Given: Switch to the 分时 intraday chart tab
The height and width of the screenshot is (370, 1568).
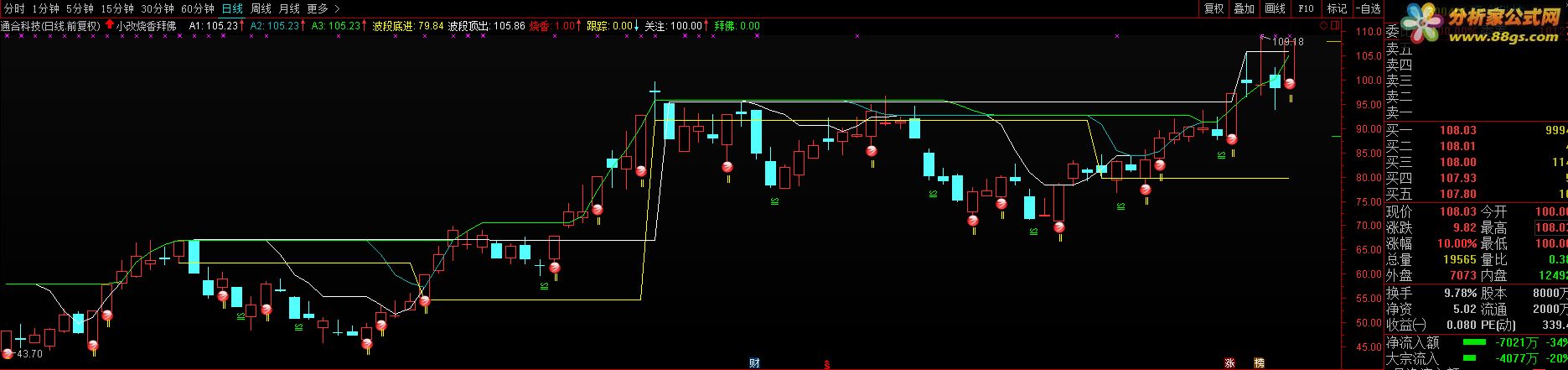Looking at the screenshot, I should [x=14, y=8].
